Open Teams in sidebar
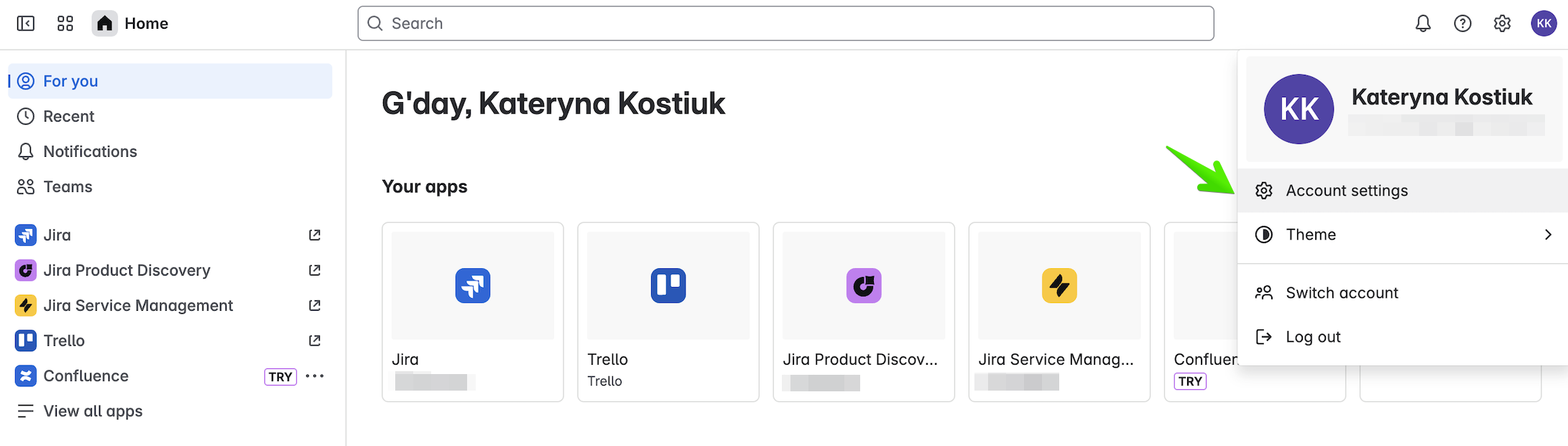1568x446 pixels. (x=170, y=187)
